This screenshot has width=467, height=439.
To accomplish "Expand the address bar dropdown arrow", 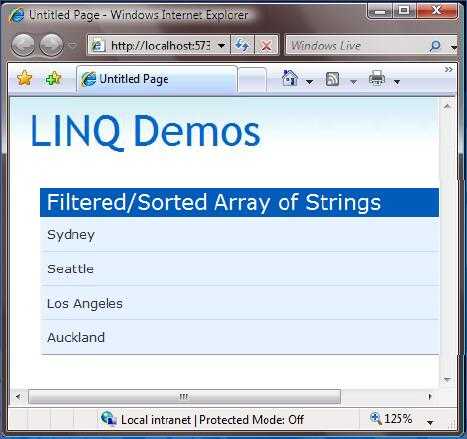I will tap(222, 46).
